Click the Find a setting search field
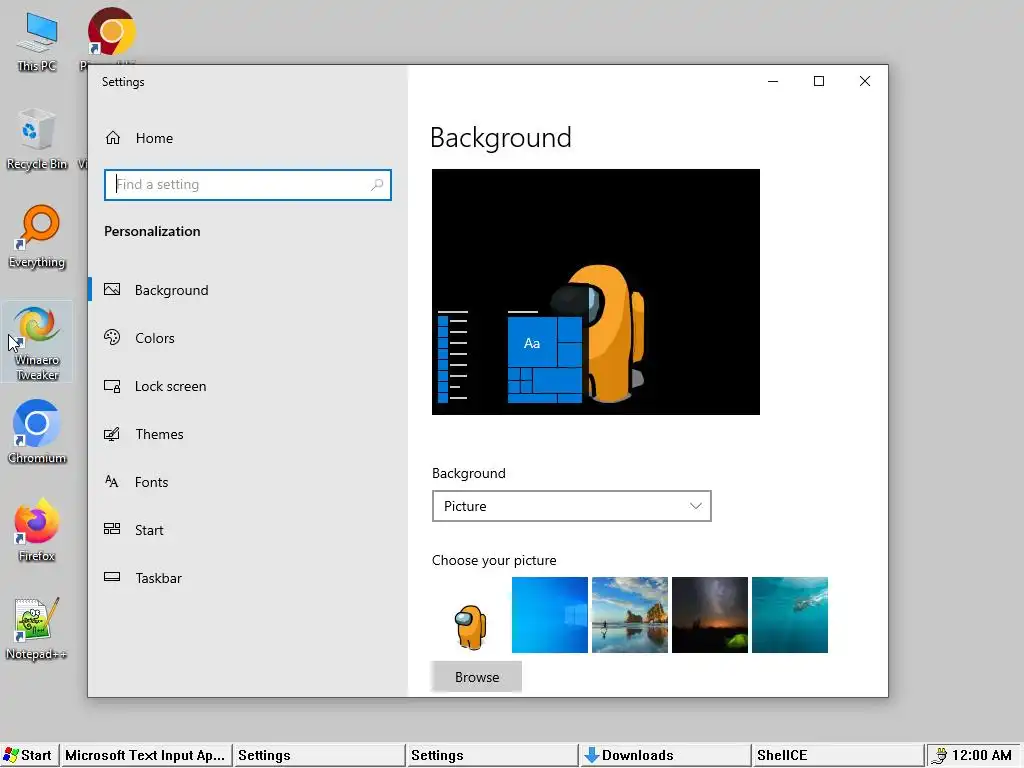 coord(248,185)
